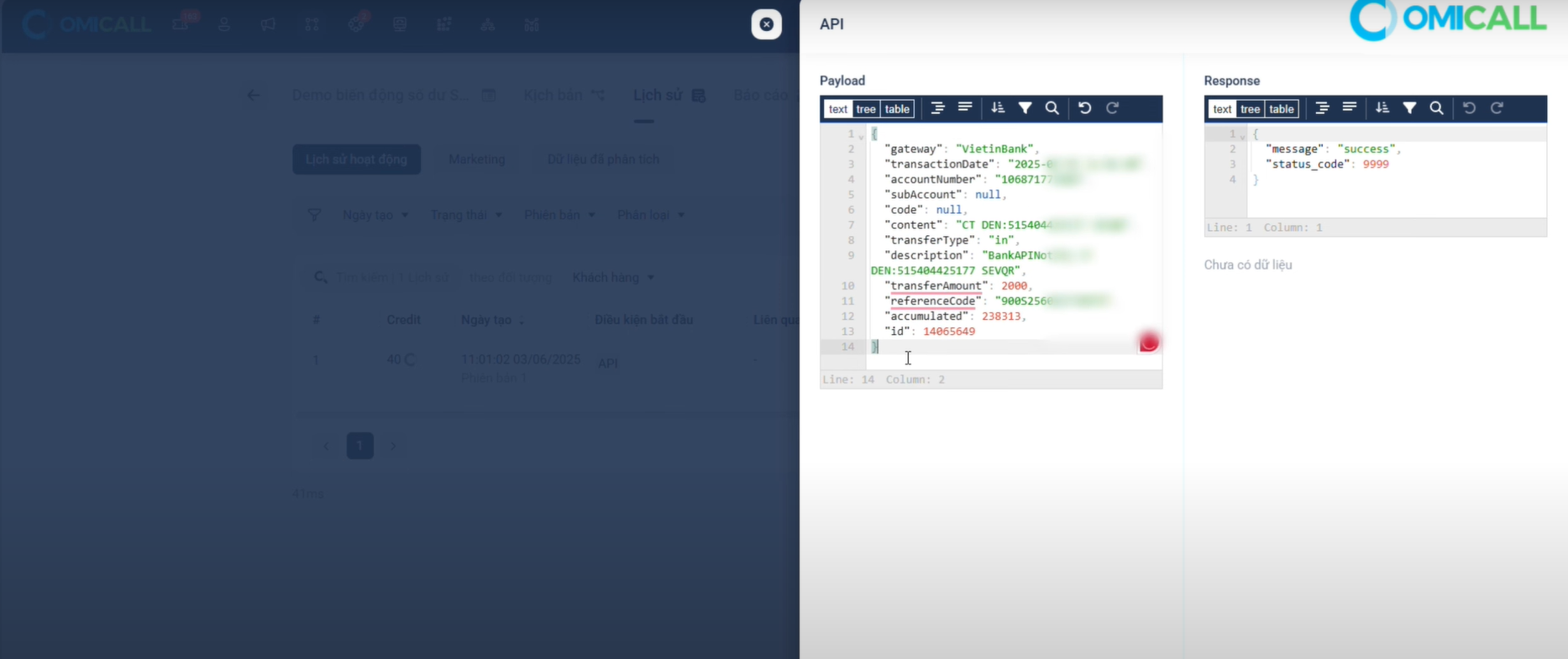Collapse the Payload JSON root object fold arrow
The height and width of the screenshot is (659, 1568).
point(862,136)
